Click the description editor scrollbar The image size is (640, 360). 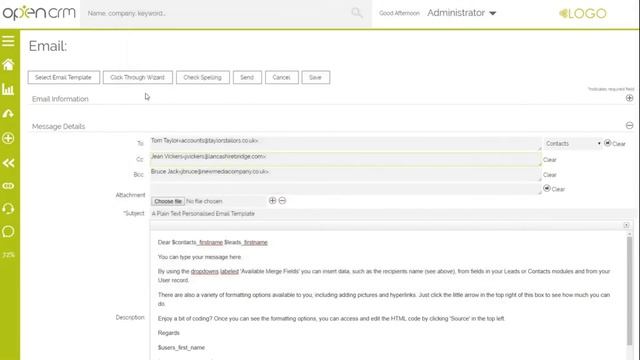coord(629,291)
